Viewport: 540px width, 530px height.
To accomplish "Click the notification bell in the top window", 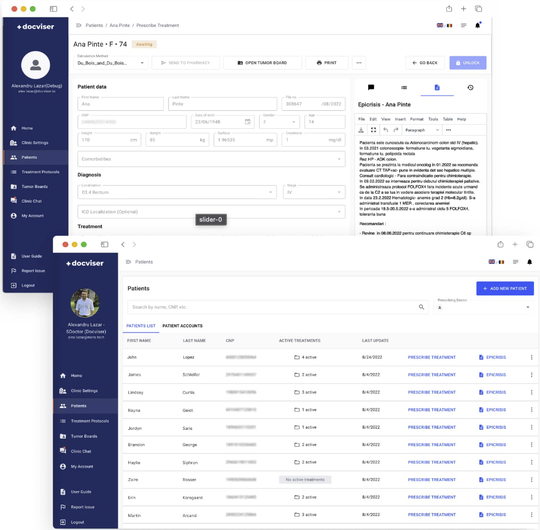I will tap(478, 25).
